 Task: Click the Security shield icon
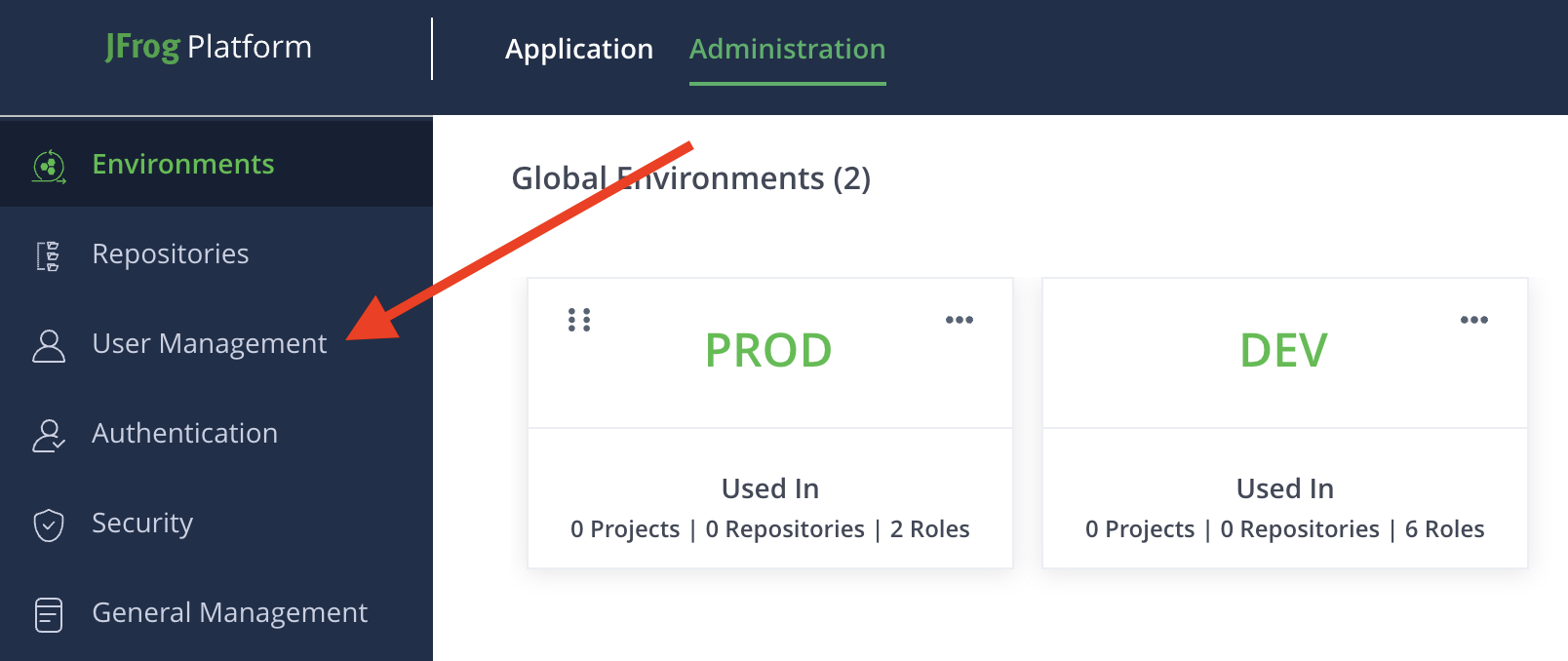click(x=49, y=525)
